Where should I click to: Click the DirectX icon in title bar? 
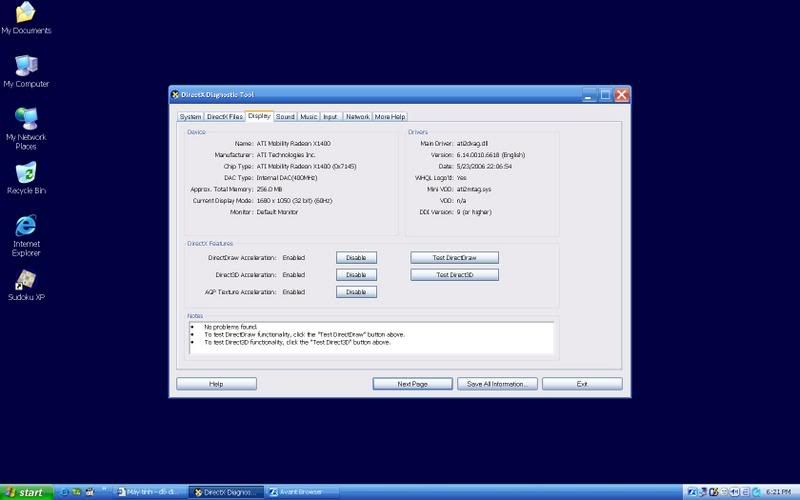[x=176, y=94]
